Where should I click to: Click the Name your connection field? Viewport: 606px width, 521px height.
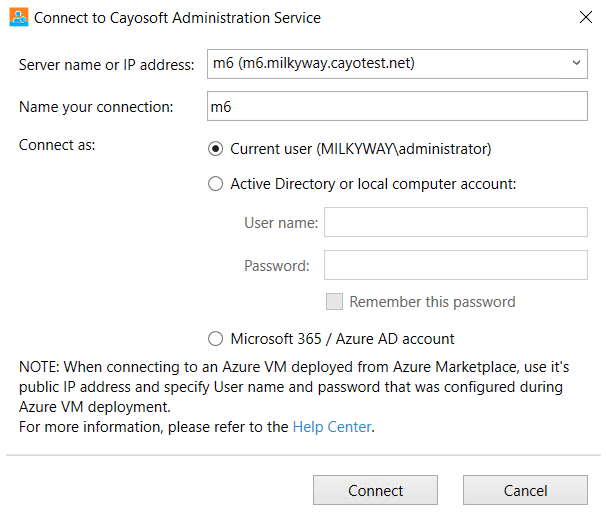pyautogui.click(x=397, y=106)
